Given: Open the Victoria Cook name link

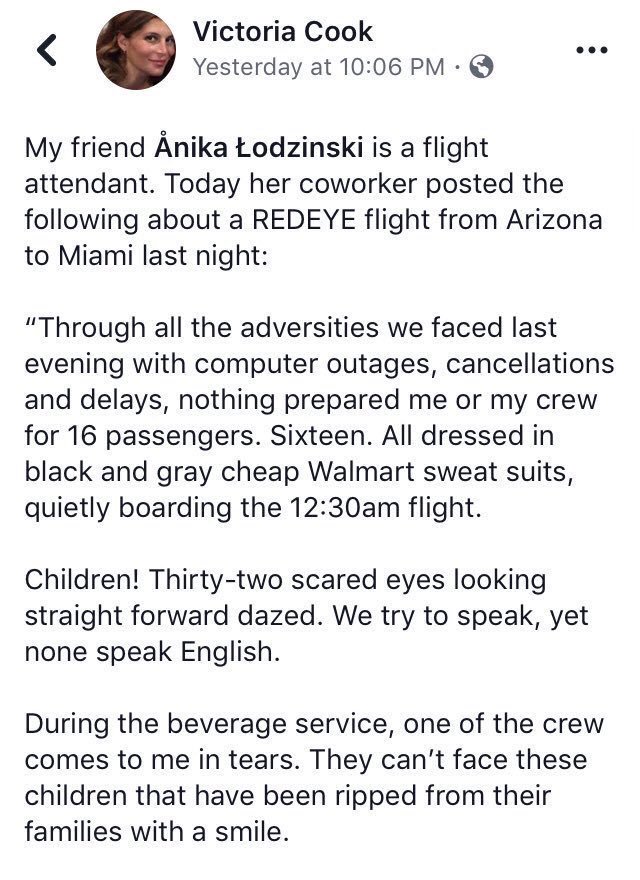Looking at the screenshot, I should pyautogui.click(x=282, y=31).
